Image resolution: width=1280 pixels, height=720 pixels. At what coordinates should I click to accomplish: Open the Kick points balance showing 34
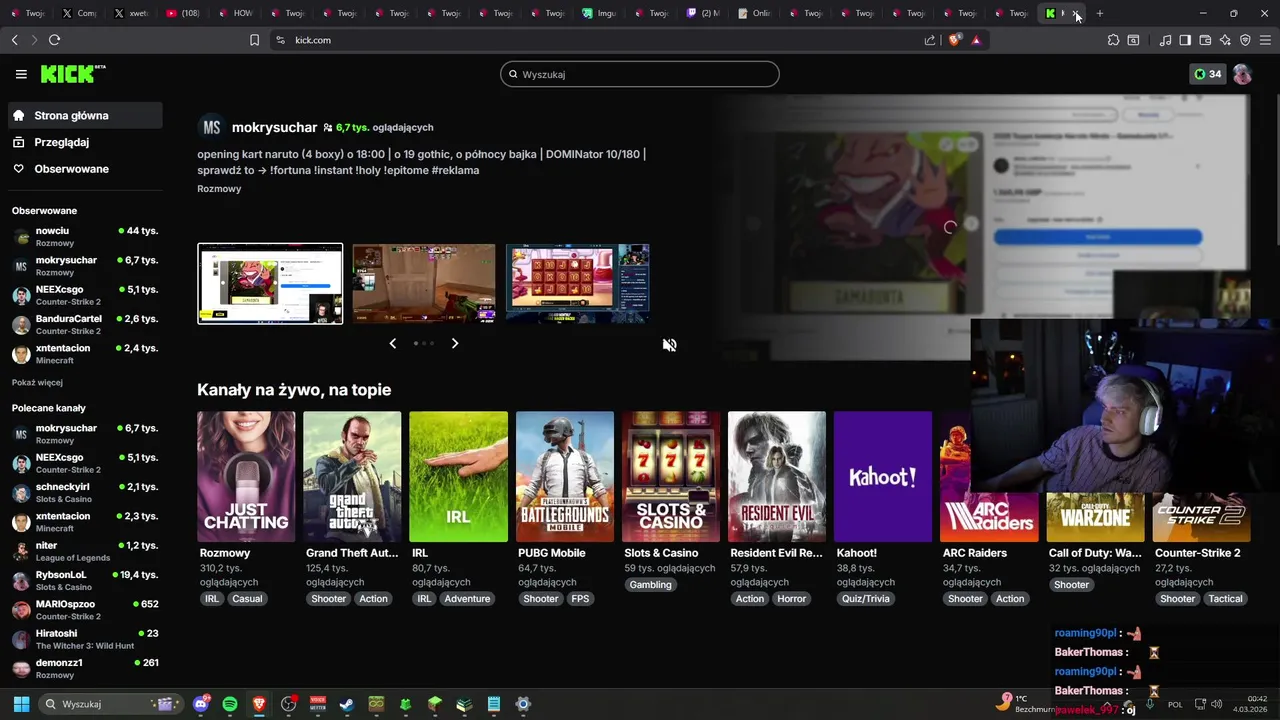click(1207, 74)
